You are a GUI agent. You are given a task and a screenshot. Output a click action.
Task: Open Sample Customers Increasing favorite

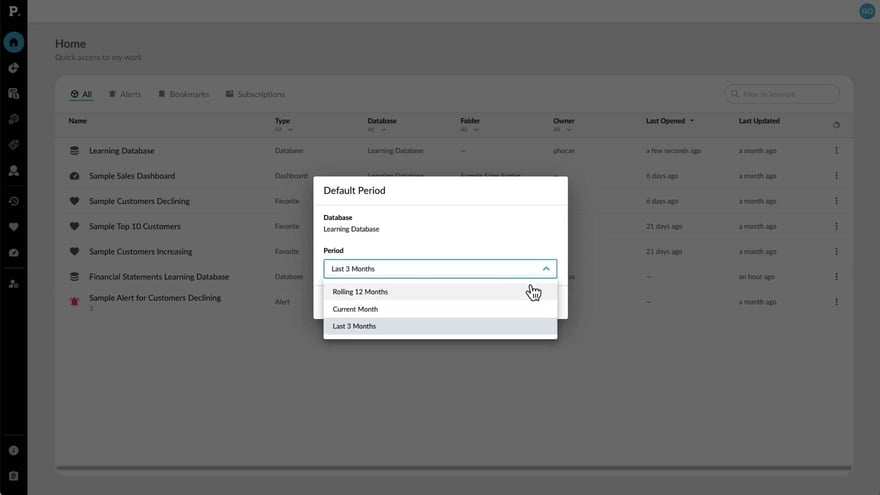tap(140, 251)
